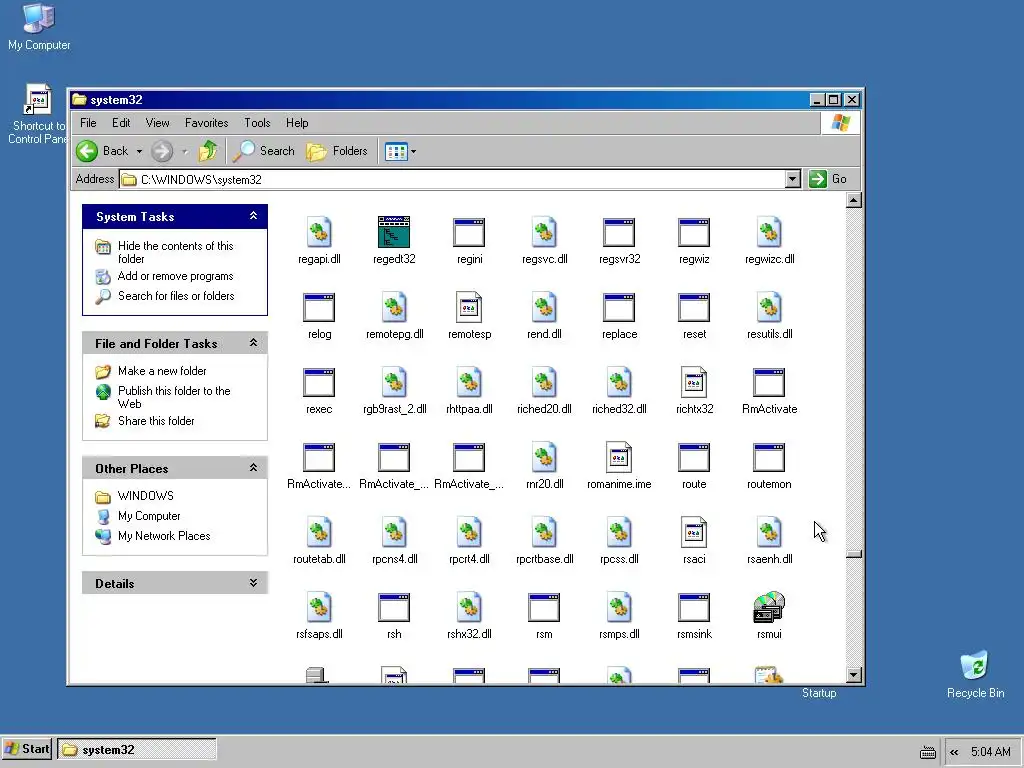
Task: Collapse the Other Places panel
Action: [x=253, y=468]
